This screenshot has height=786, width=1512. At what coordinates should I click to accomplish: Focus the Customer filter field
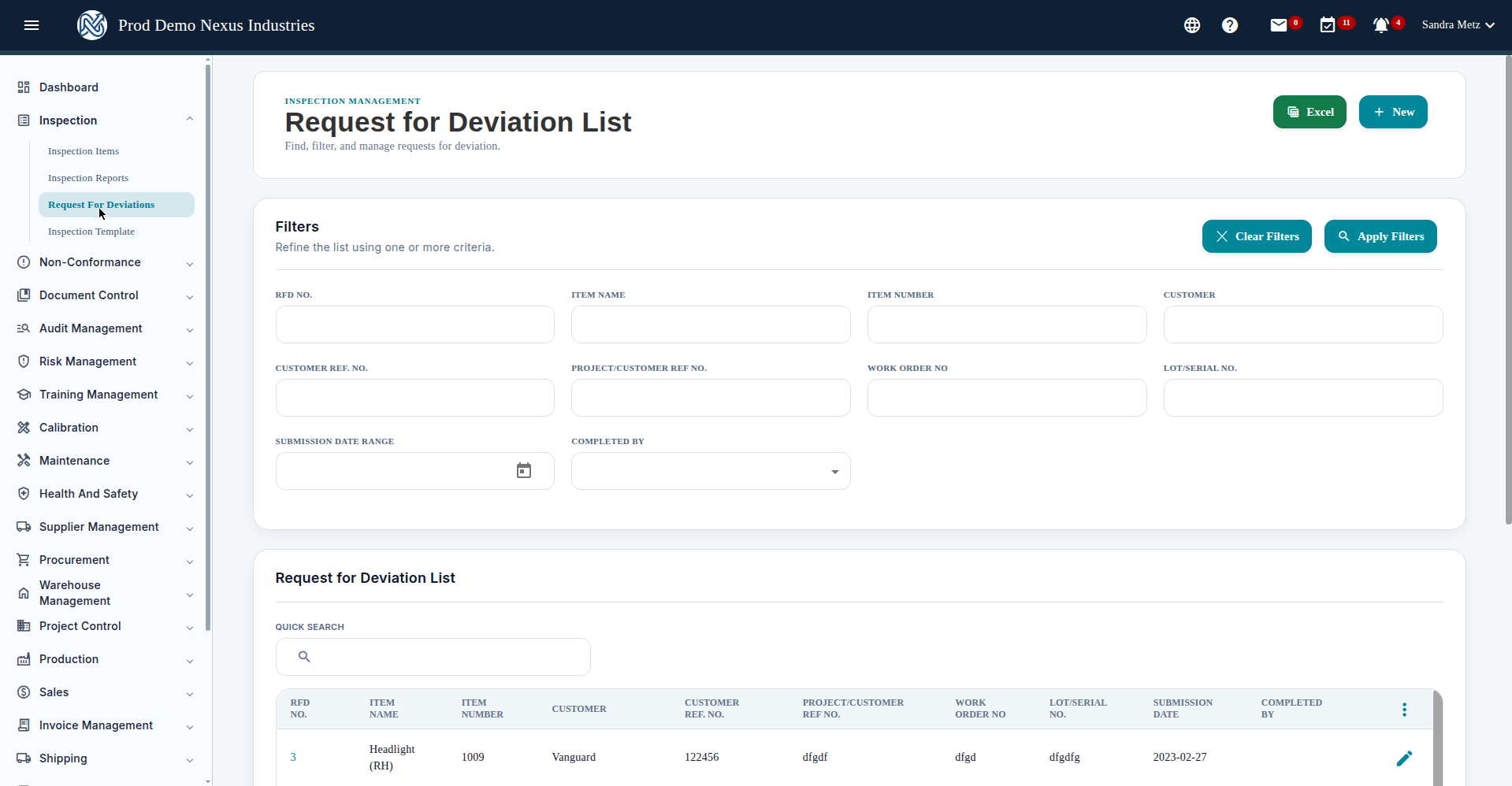[1303, 324]
